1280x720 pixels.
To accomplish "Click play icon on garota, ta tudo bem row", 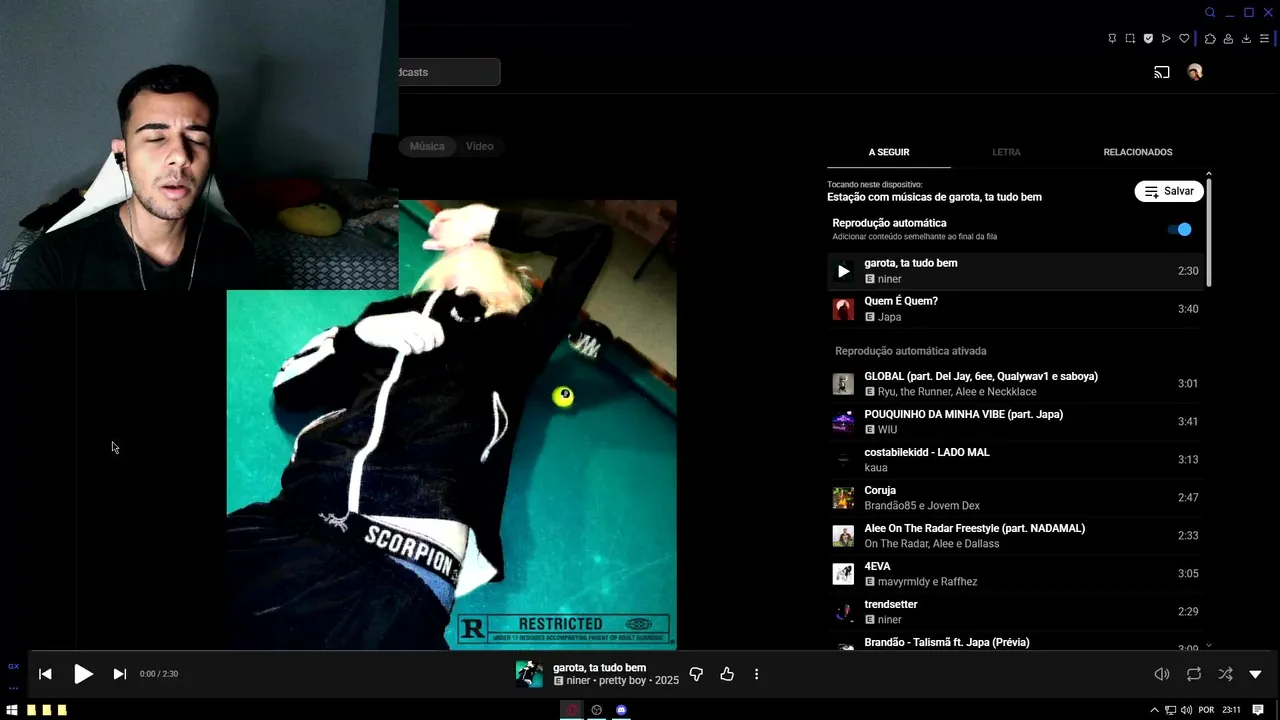I will (843, 271).
